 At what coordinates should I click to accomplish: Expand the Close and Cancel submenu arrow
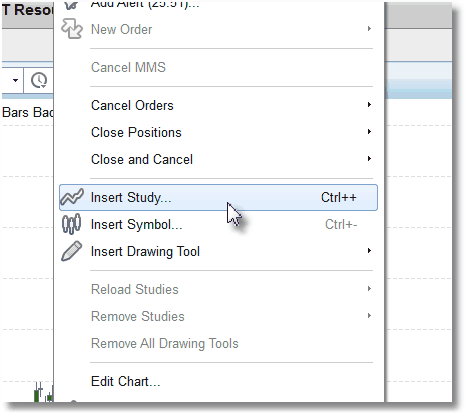click(x=369, y=159)
